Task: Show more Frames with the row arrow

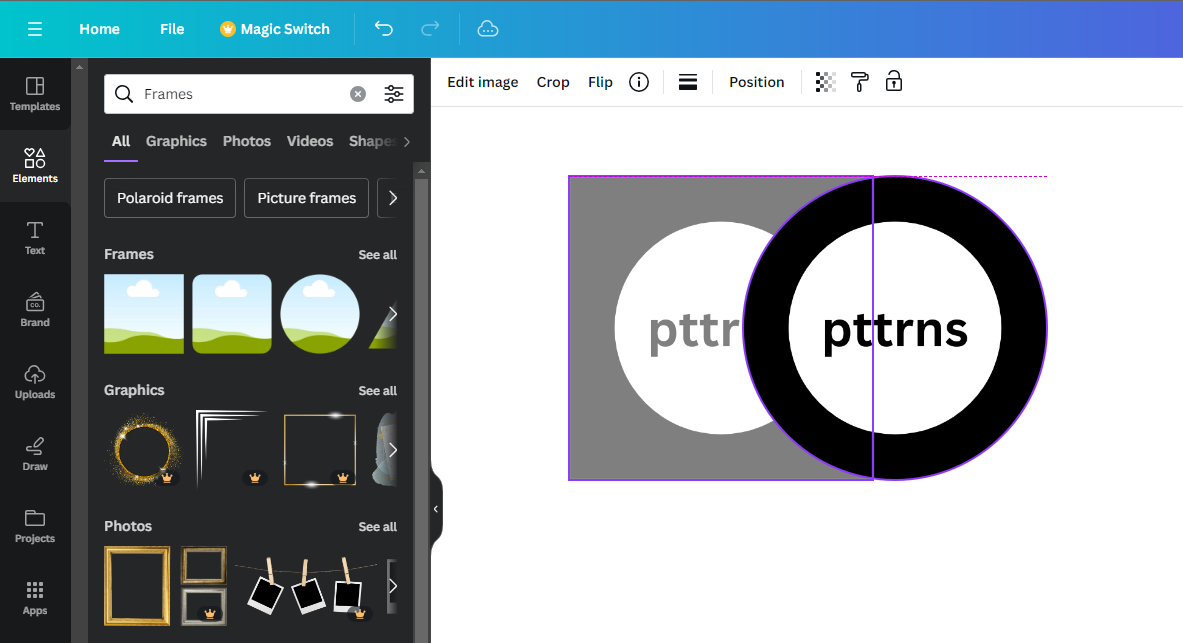Action: (x=392, y=314)
